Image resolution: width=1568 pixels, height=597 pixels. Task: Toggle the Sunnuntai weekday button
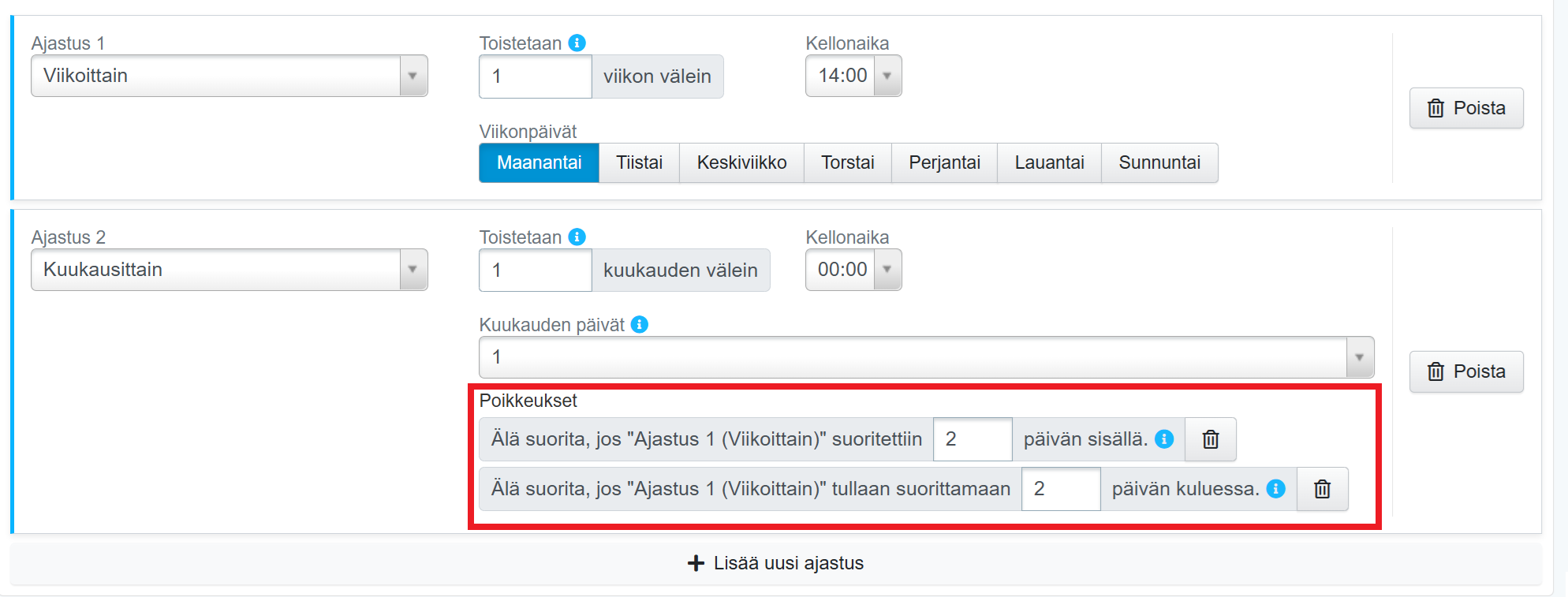click(1159, 162)
